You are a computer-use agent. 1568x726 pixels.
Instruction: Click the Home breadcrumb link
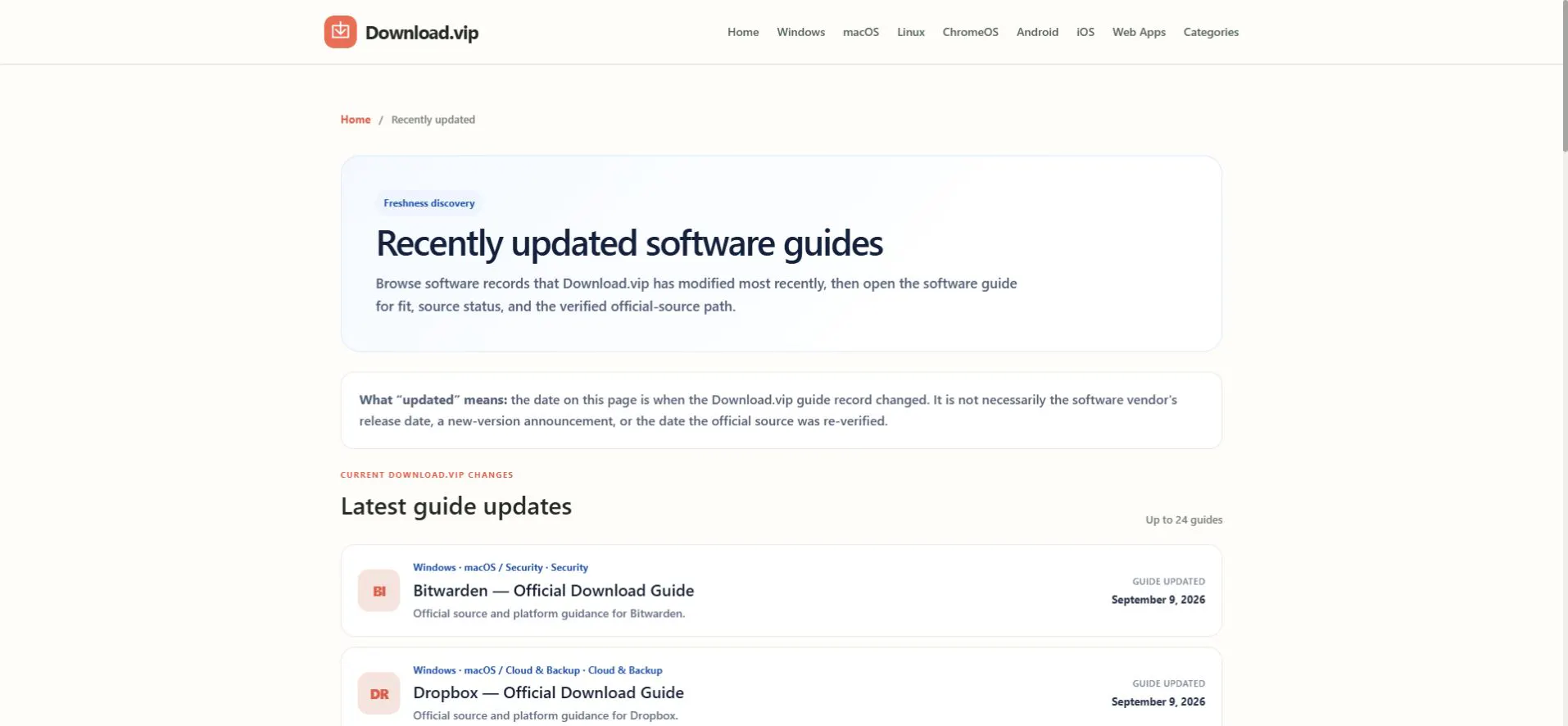(x=356, y=120)
